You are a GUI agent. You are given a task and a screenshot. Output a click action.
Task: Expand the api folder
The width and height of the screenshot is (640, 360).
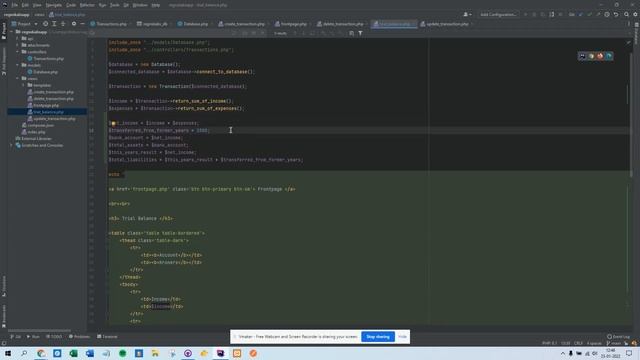click(18, 38)
